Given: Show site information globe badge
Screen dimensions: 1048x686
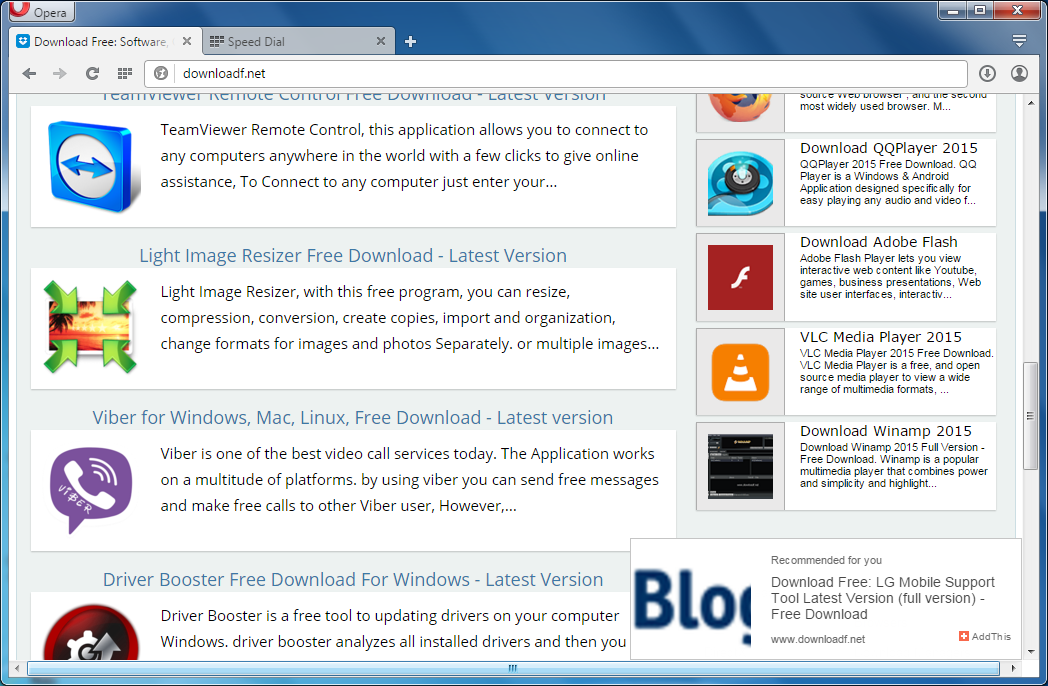Looking at the screenshot, I should (x=161, y=74).
